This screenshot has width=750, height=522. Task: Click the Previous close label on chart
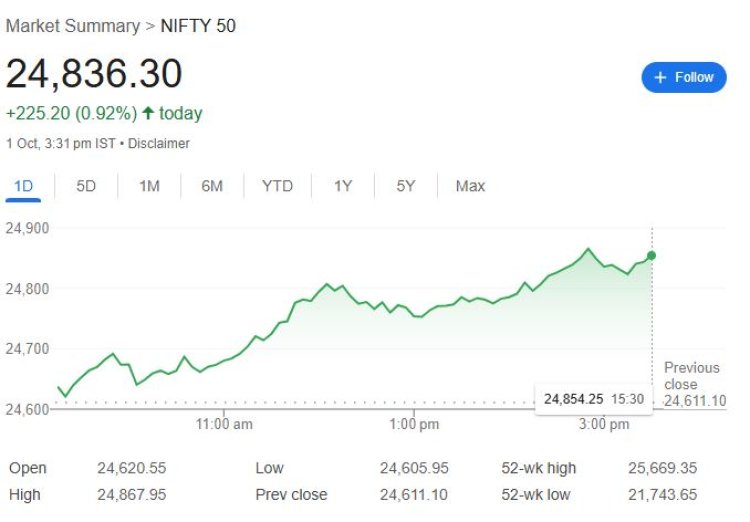(x=692, y=375)
